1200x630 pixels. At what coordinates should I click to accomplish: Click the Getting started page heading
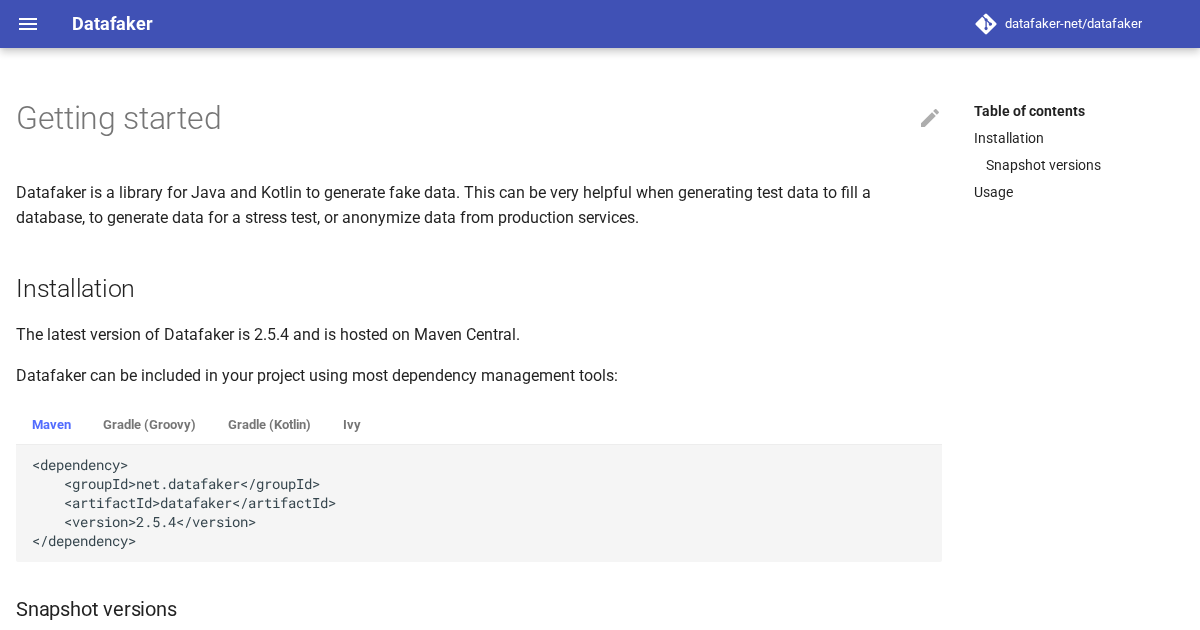tap(119, 118)
